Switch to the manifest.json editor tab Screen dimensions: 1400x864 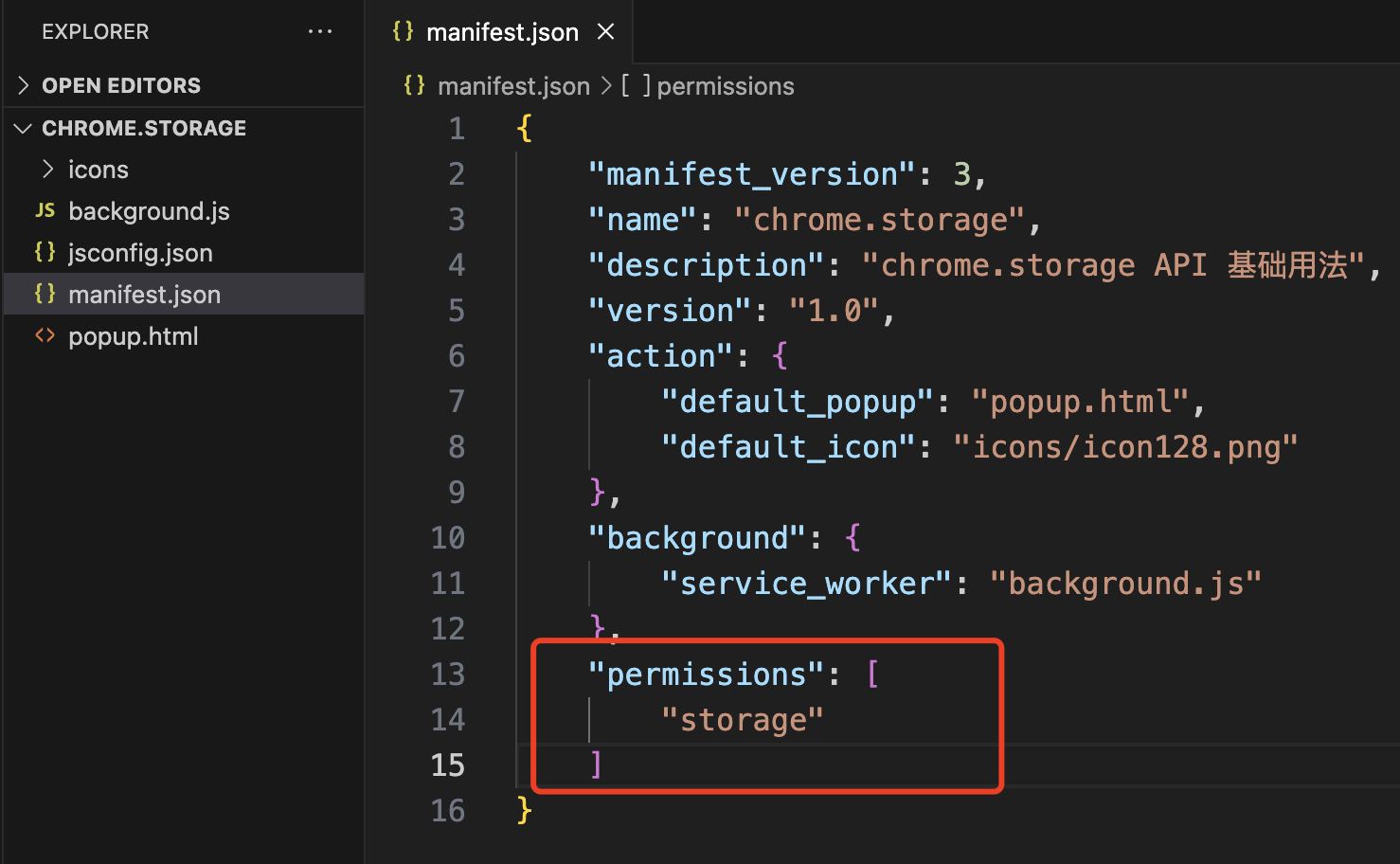pos(502,32)
